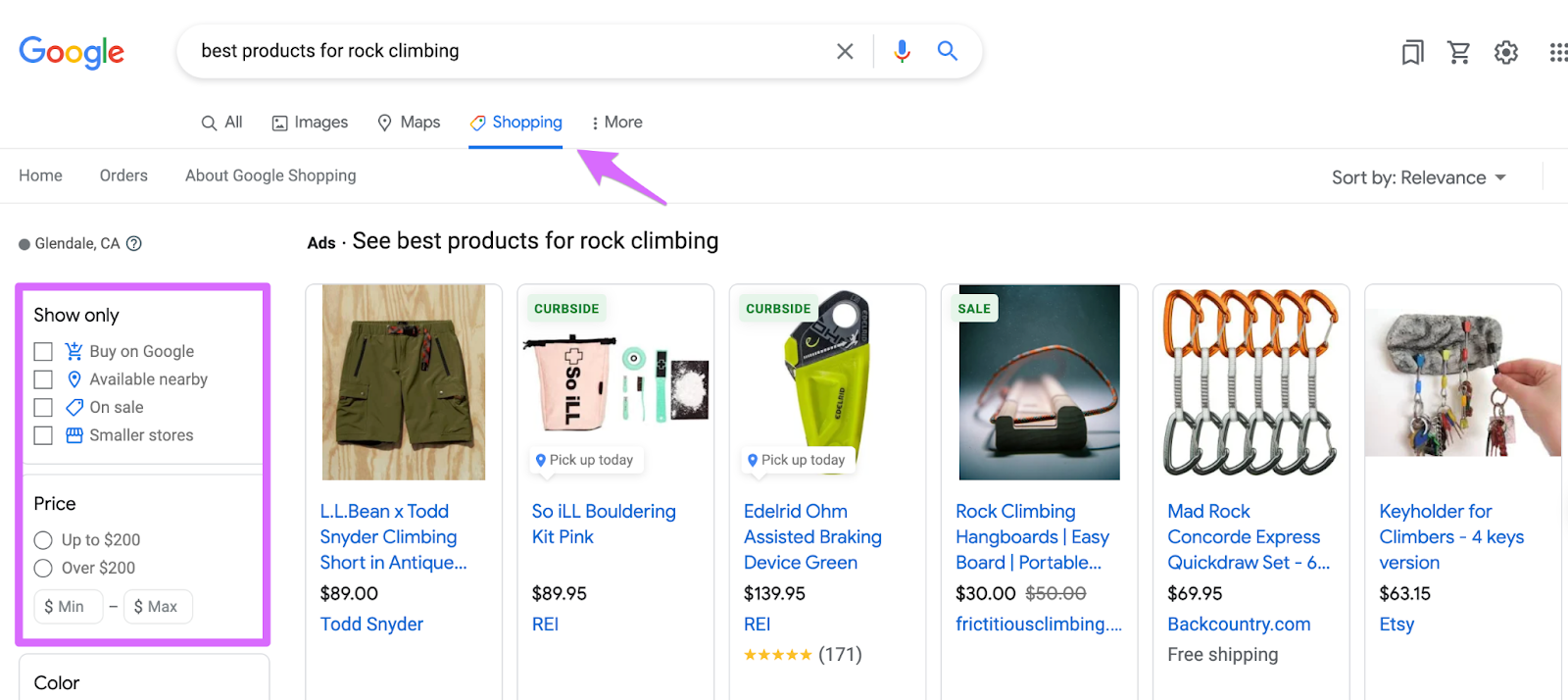Open Mad Rock Concorde Express Quickdraw link
Viewport: 1568px width, 700px height.
tap(1249, 537)
